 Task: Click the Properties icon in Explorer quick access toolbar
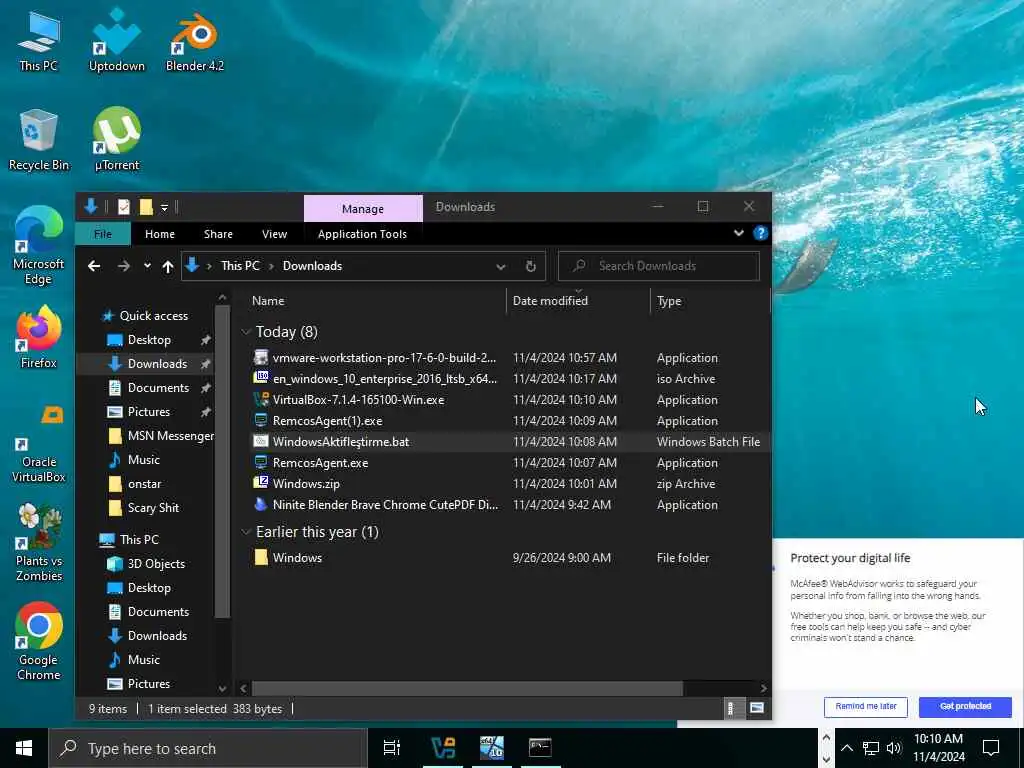(x=123, y=207)
